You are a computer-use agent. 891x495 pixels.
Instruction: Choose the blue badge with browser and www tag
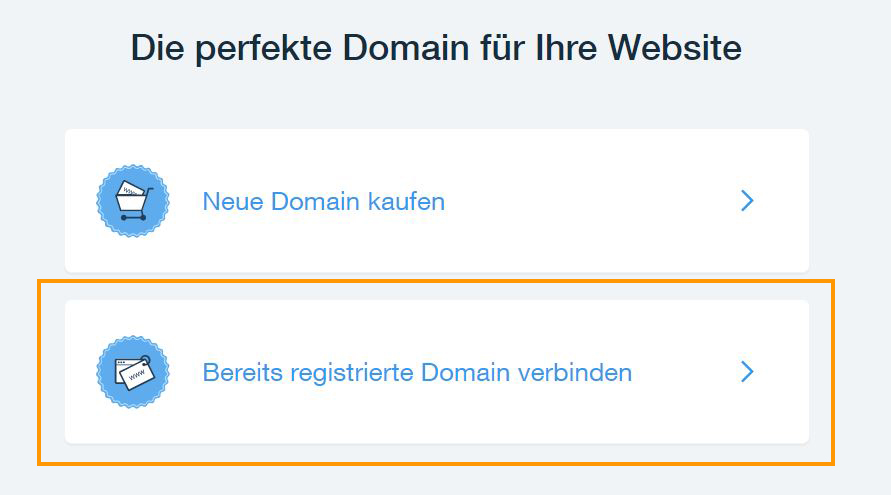pos(133,372)
